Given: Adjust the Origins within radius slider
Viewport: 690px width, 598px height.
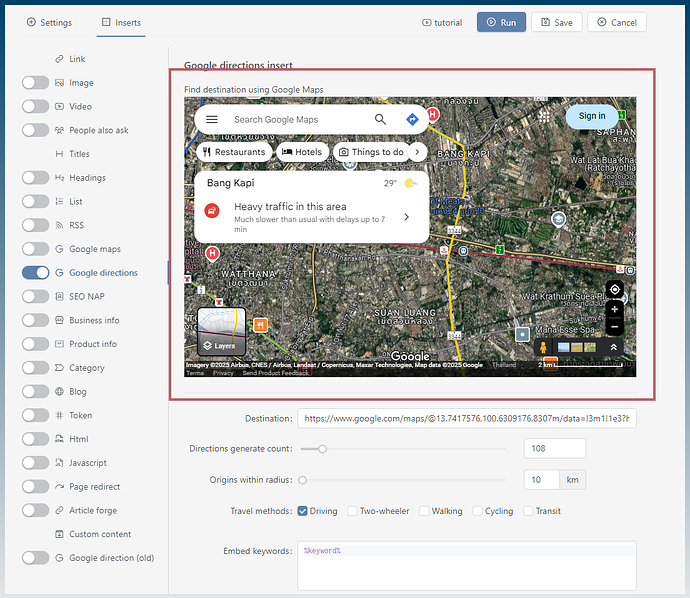Looking at the screenshot, I should pos(302,480).
